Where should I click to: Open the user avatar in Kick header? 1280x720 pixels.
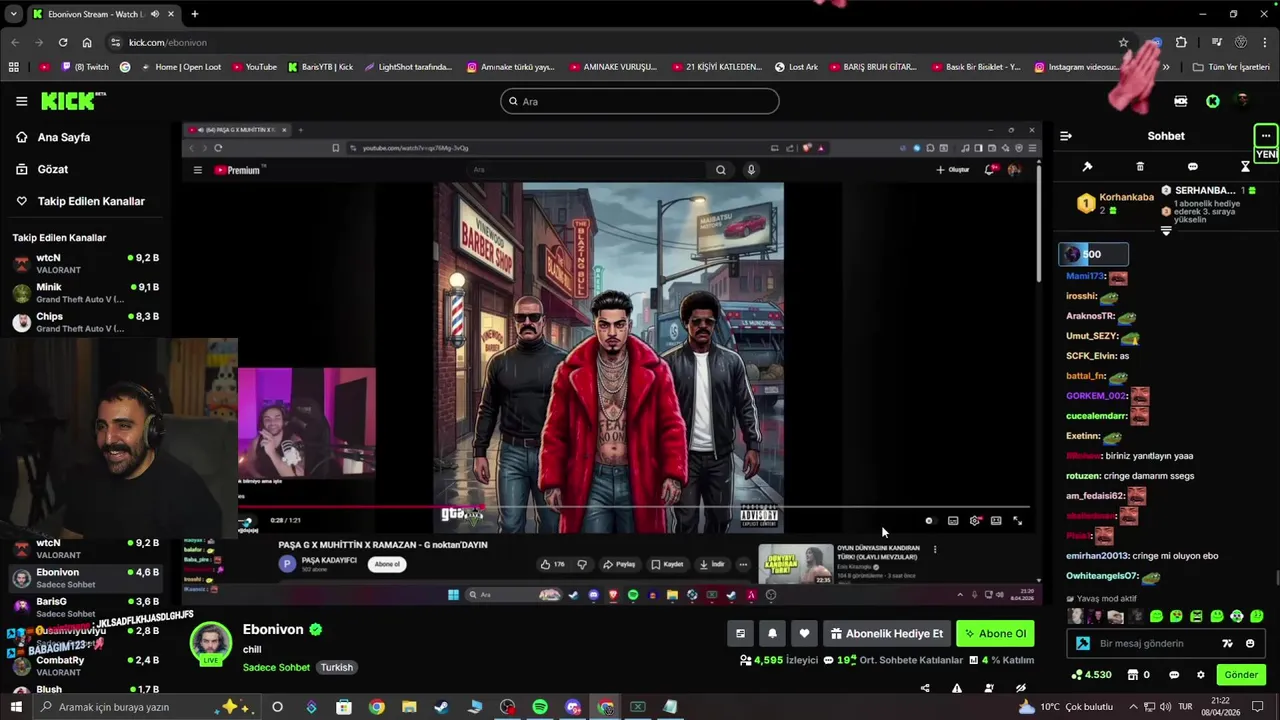click(x=1243, y=101)
